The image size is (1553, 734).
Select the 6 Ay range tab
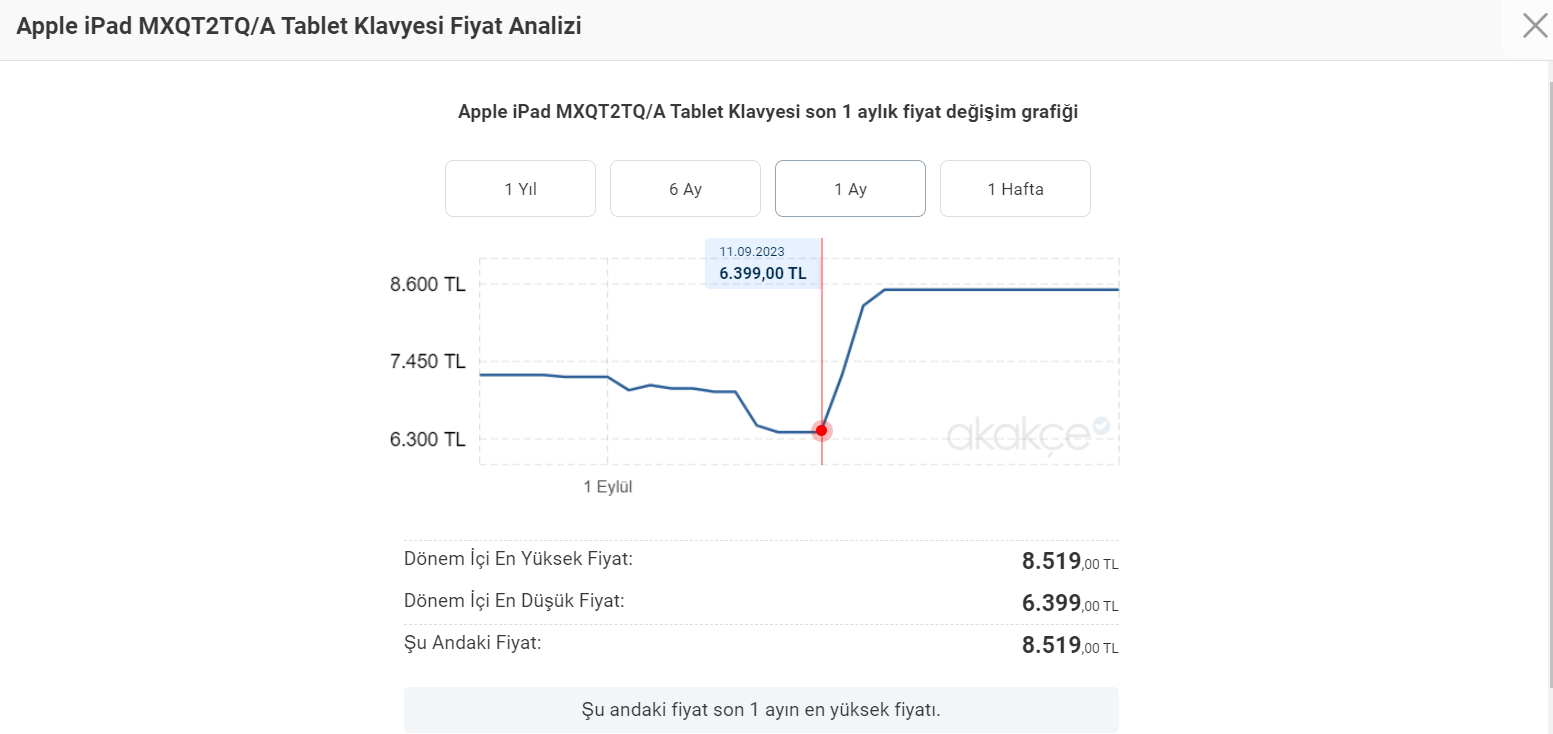pos(685,189)
